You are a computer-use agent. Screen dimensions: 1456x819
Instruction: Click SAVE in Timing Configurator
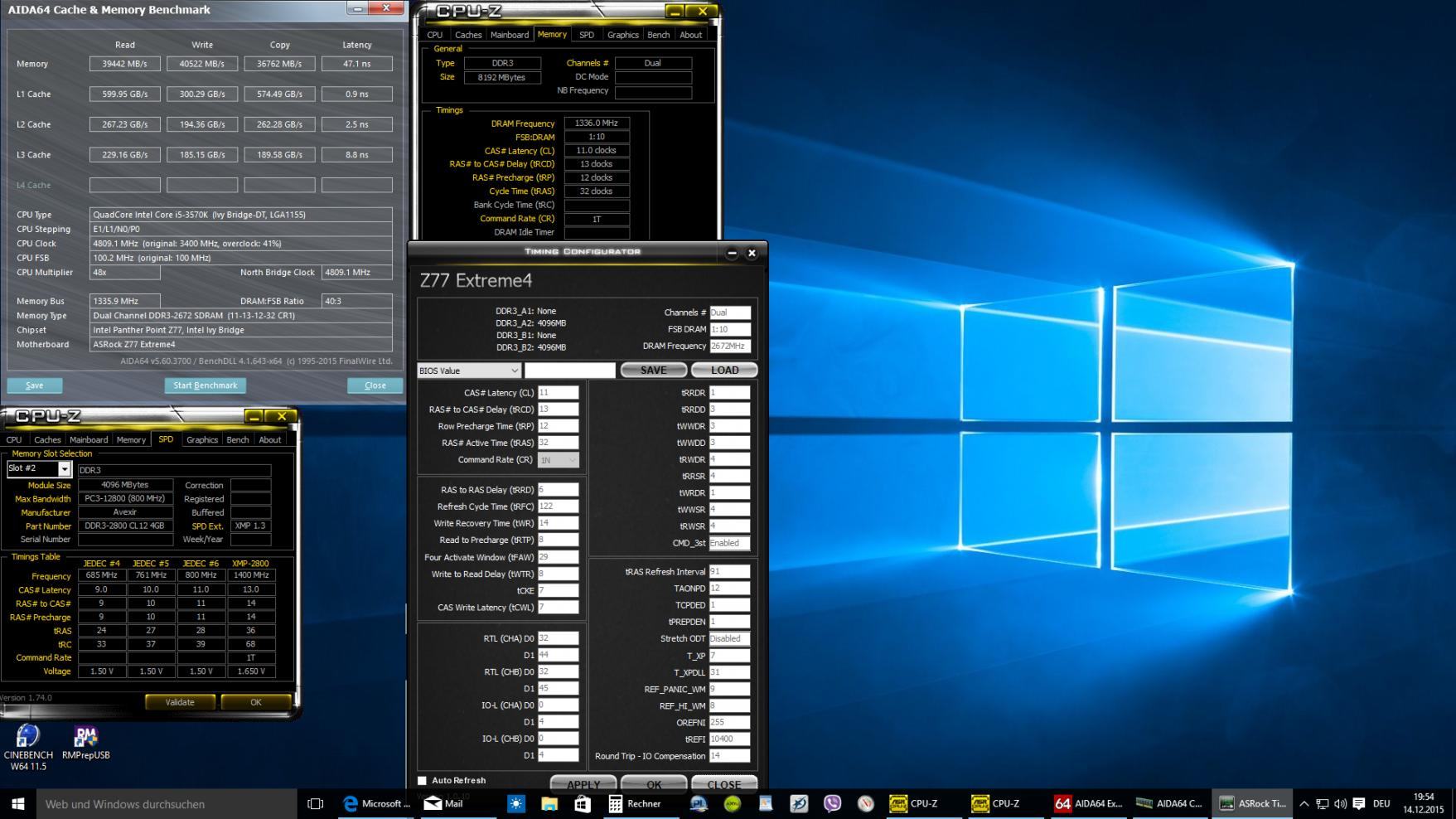tap(653, 371)
